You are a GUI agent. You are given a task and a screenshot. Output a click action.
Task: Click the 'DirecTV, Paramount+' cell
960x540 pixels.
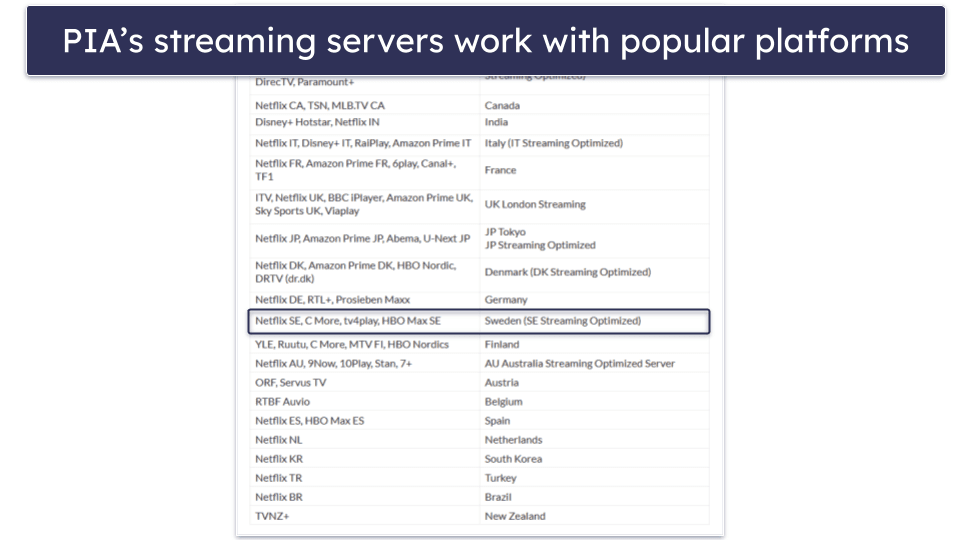click(364, 84)
